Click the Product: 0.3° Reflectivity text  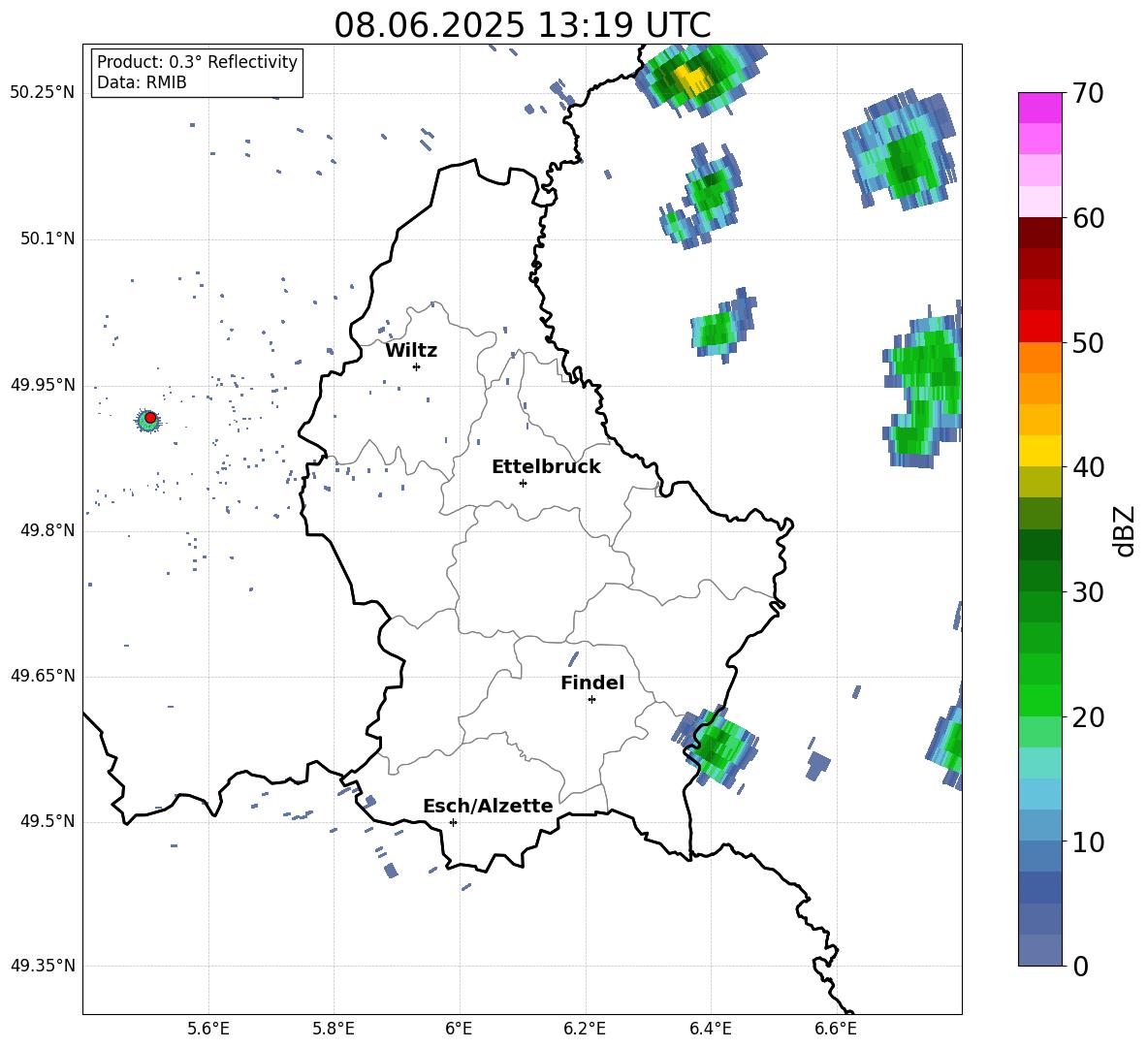197,62
